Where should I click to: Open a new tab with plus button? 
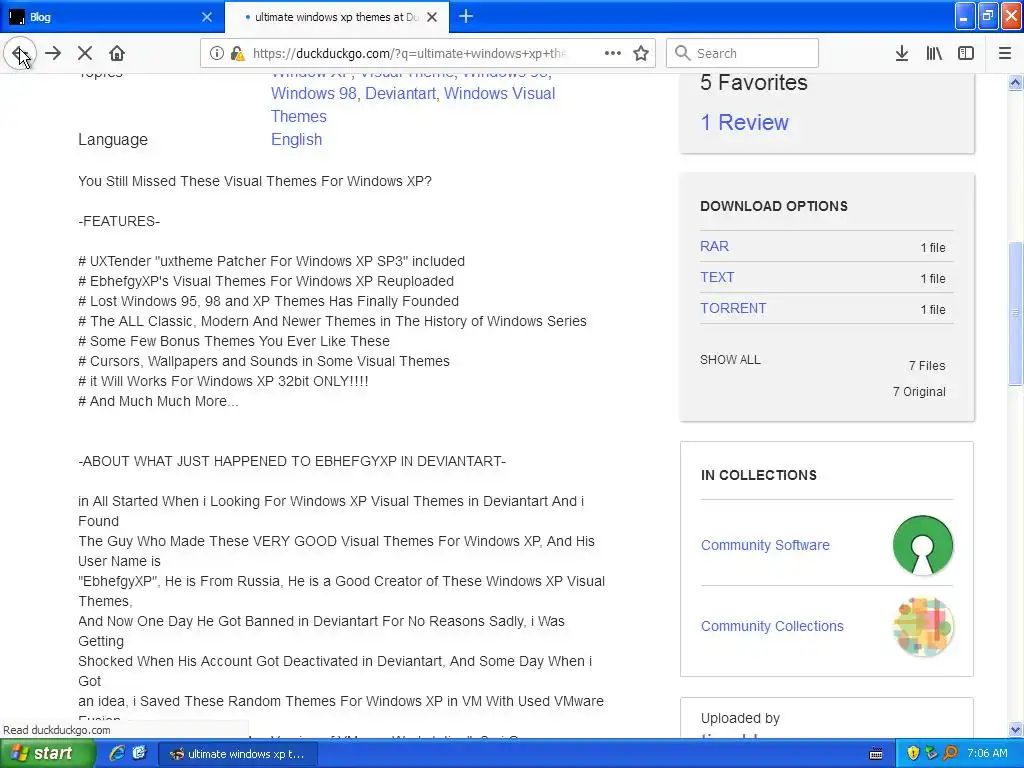point(466,16)
